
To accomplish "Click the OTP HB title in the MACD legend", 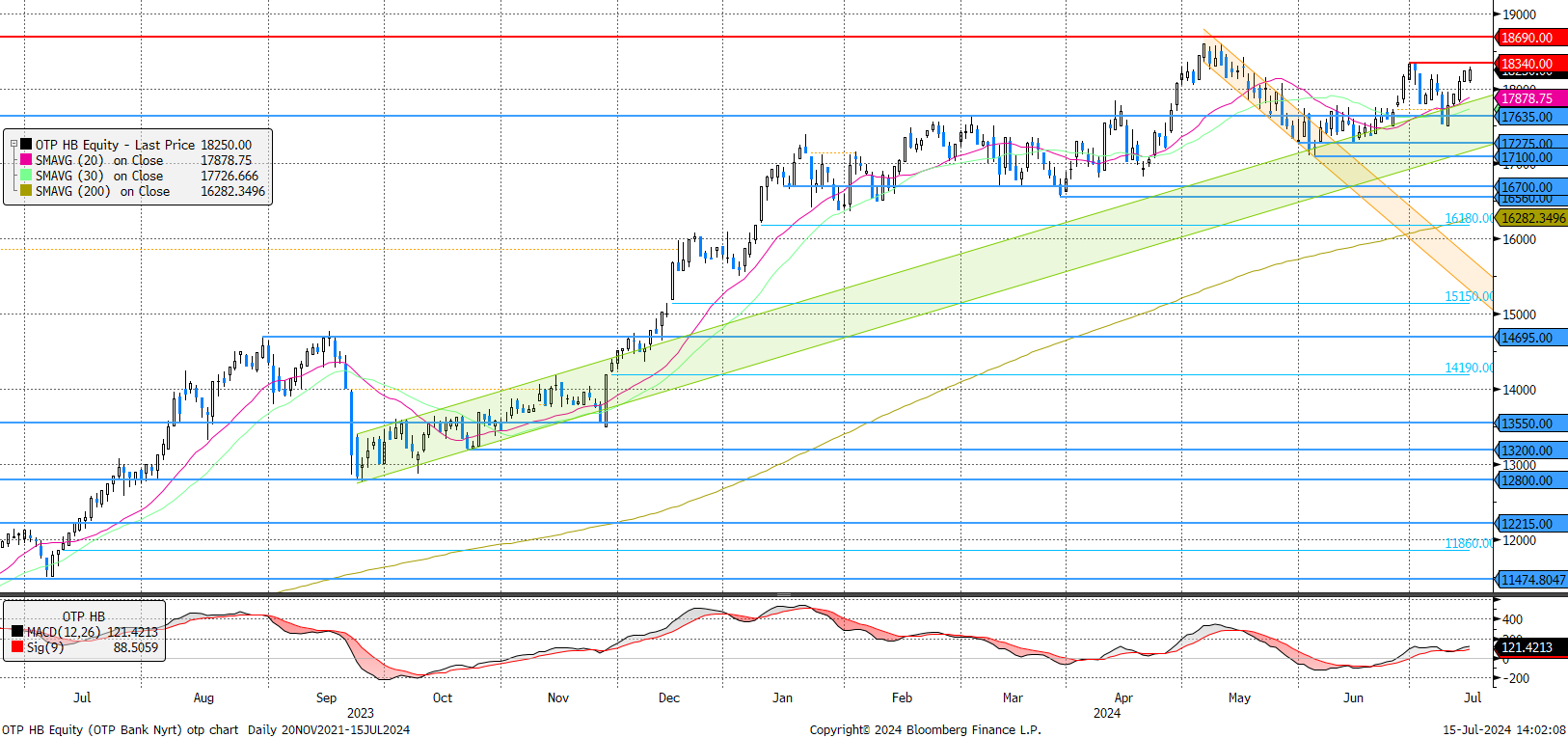I will pos(84,616).
